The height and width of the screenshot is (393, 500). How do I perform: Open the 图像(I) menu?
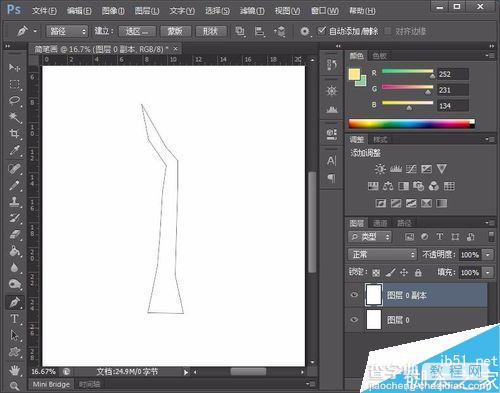point(113,11)
